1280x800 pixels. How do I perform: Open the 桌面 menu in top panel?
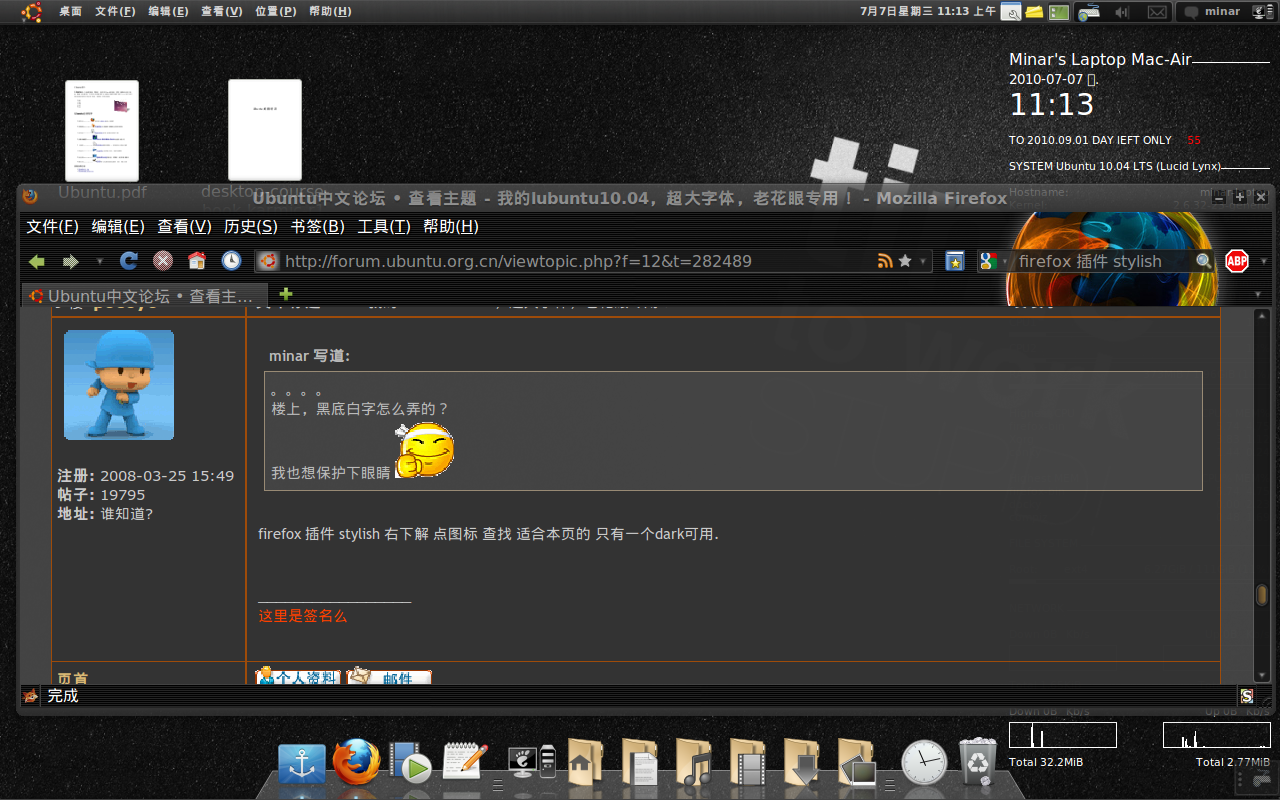click(70, 12)
